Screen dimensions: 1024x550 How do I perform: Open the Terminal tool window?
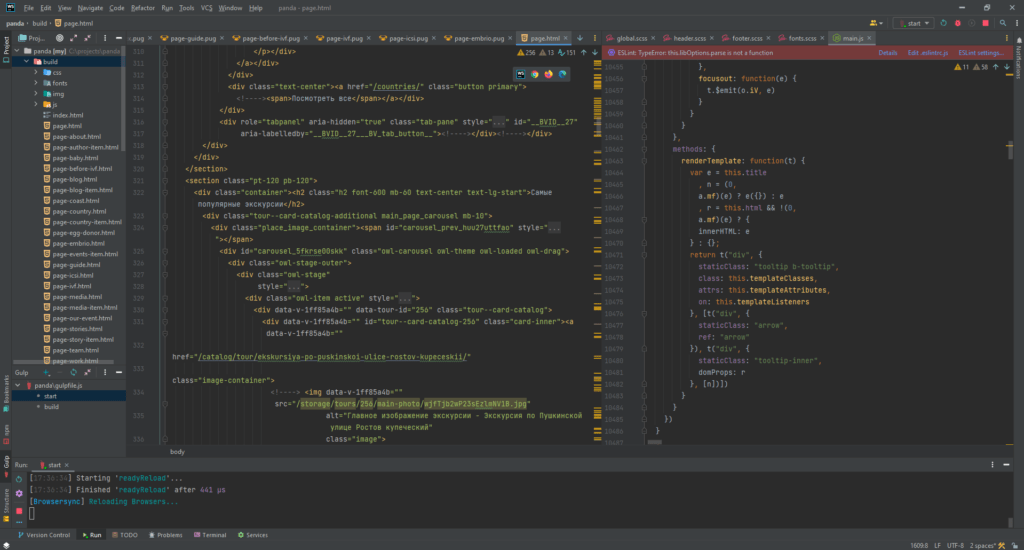point(210,535)
